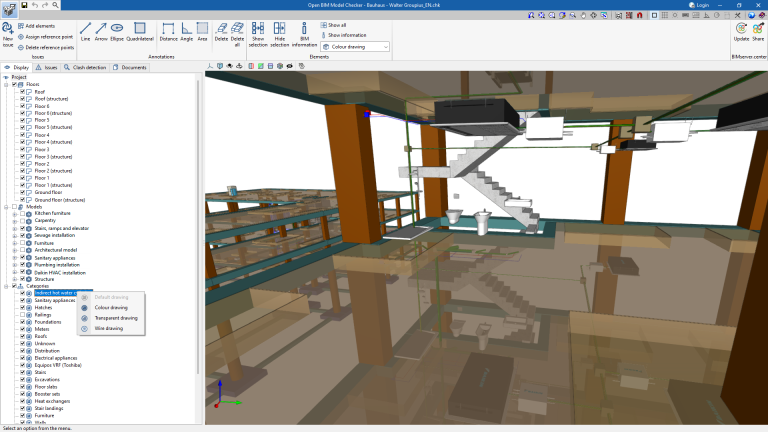
Task: Expand the Kitchen furniture model node
Action: pyautogui.click(x=14, y=214)
